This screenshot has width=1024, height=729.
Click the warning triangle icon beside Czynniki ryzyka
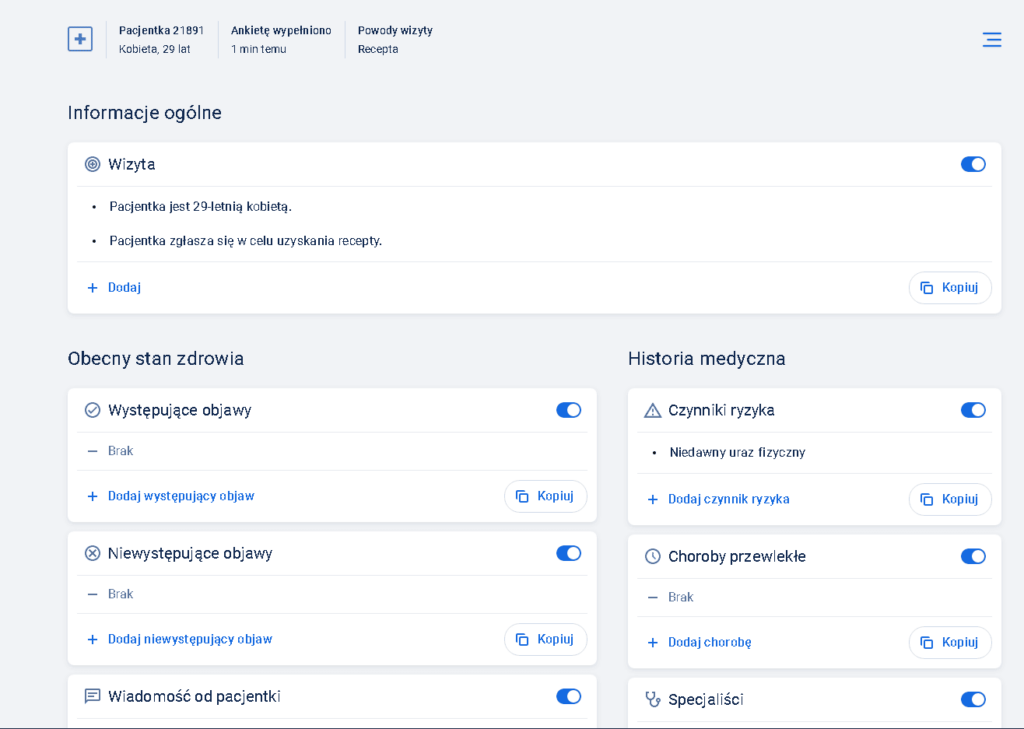tap(653, 410)
